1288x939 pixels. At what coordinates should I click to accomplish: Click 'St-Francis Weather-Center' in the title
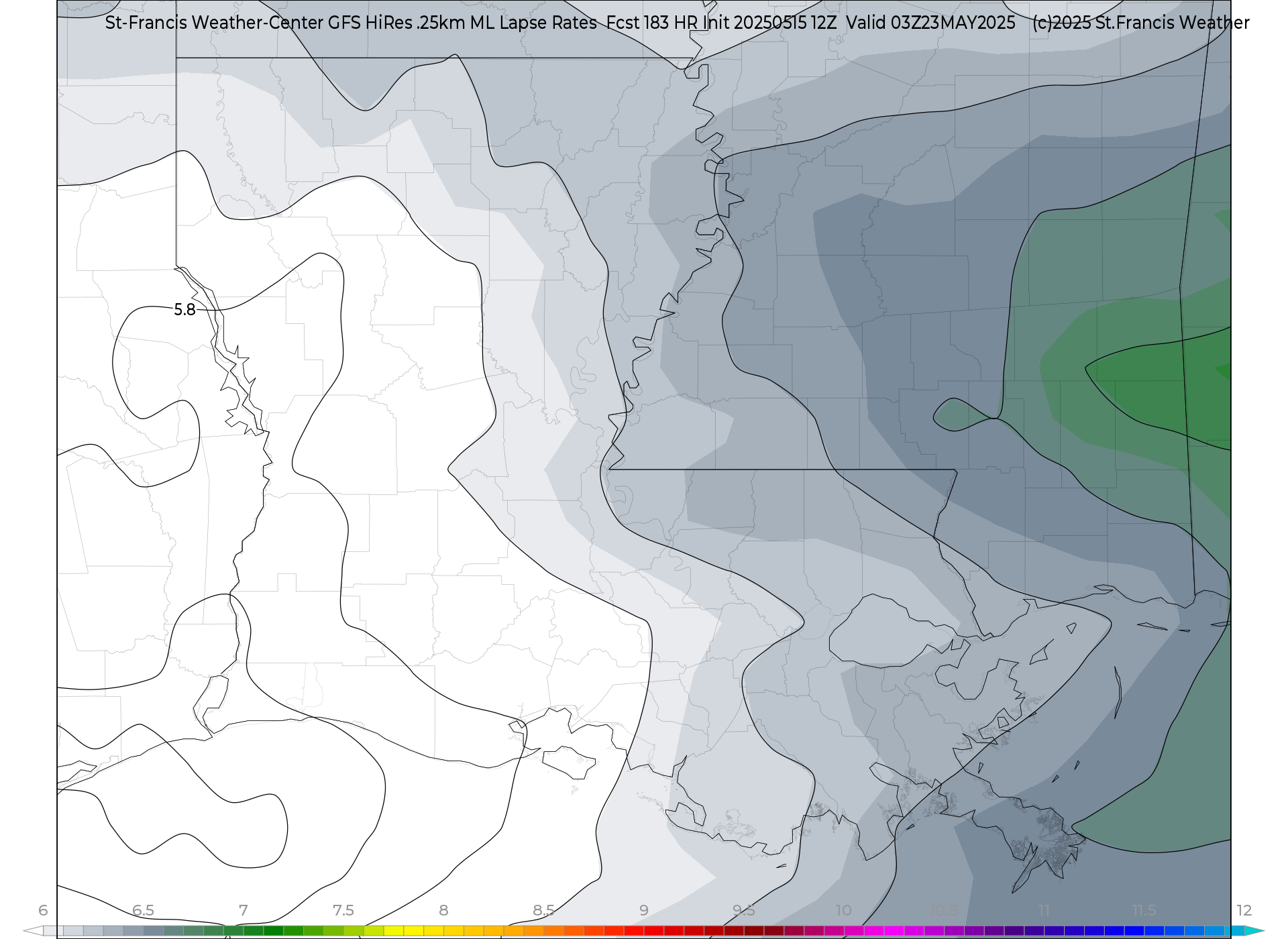click(x=214, y=23)
